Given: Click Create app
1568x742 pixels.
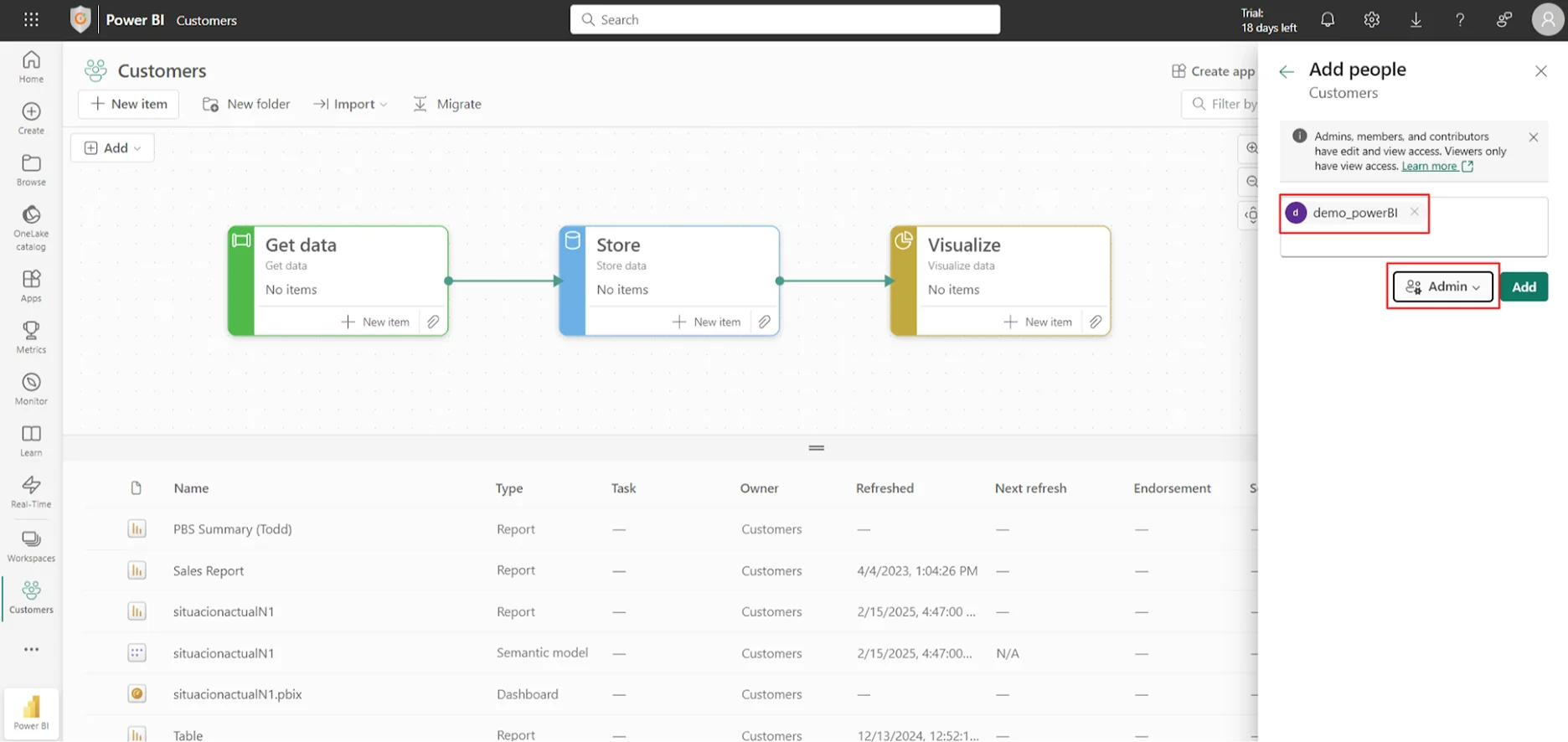Looking at the screenshot, I should [x=1213, y=71].
